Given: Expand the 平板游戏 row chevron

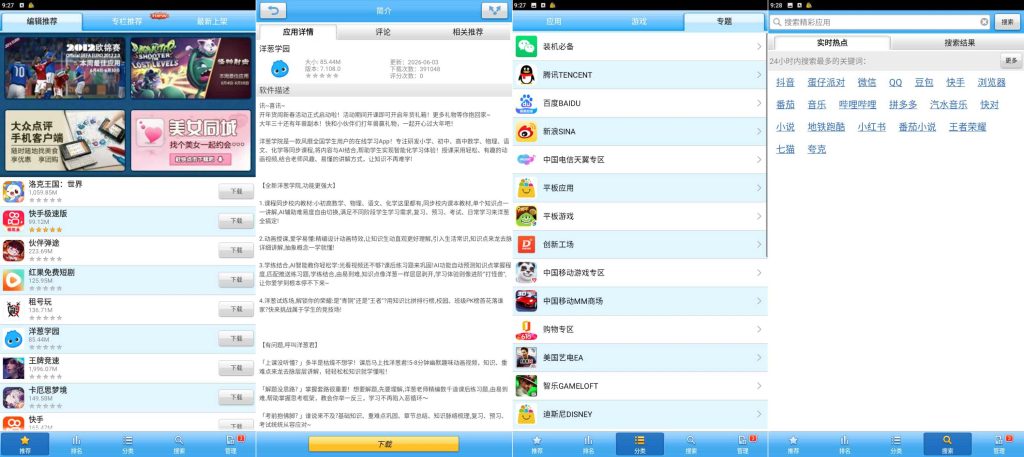Looking at the screenshot, I should pos(759,216).
